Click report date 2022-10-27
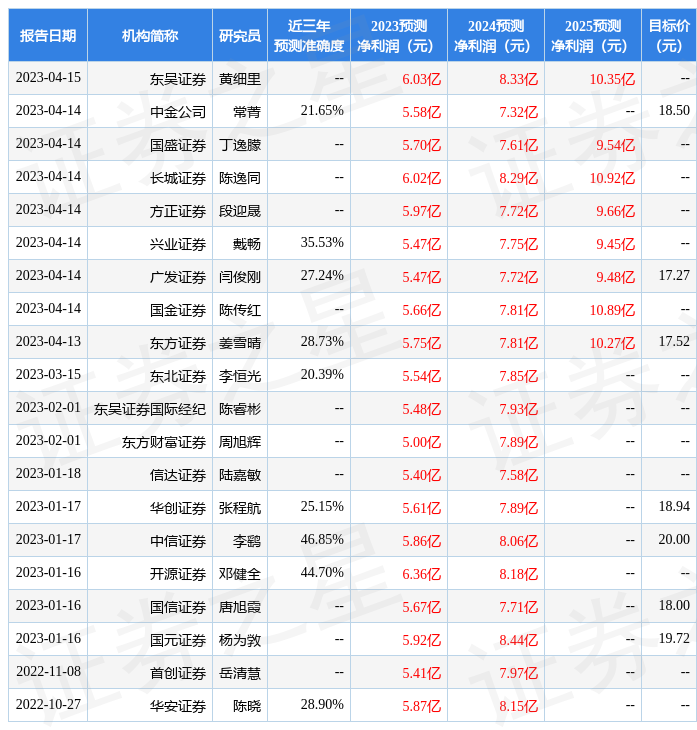The height and width of the screenshot is (730, 697). pos(48,705)
